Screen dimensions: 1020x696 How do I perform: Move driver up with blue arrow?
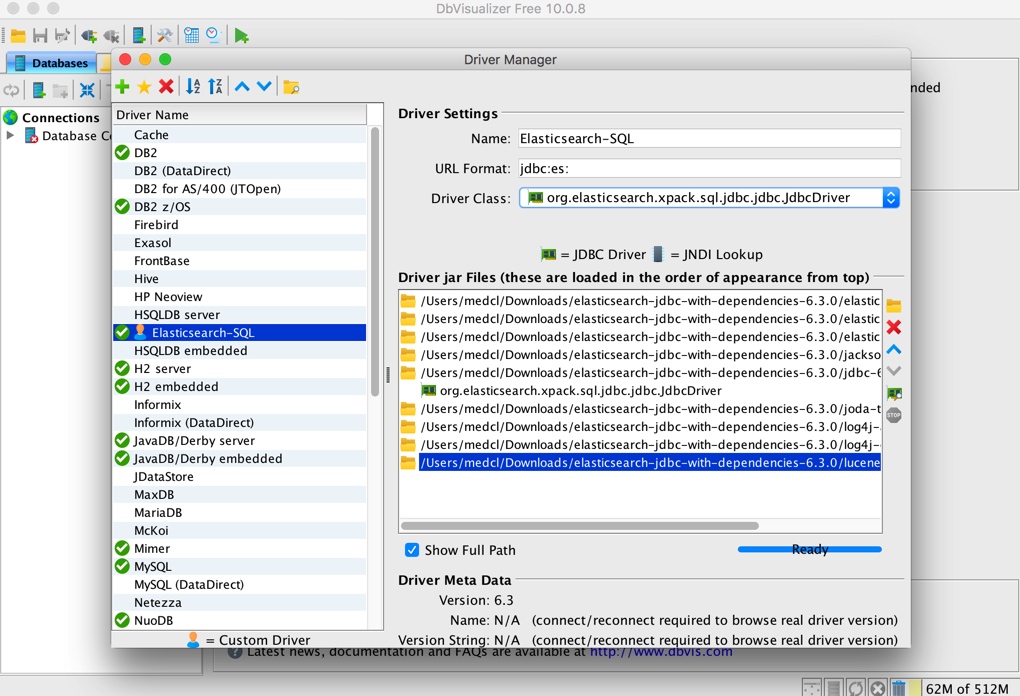[242, 87]
